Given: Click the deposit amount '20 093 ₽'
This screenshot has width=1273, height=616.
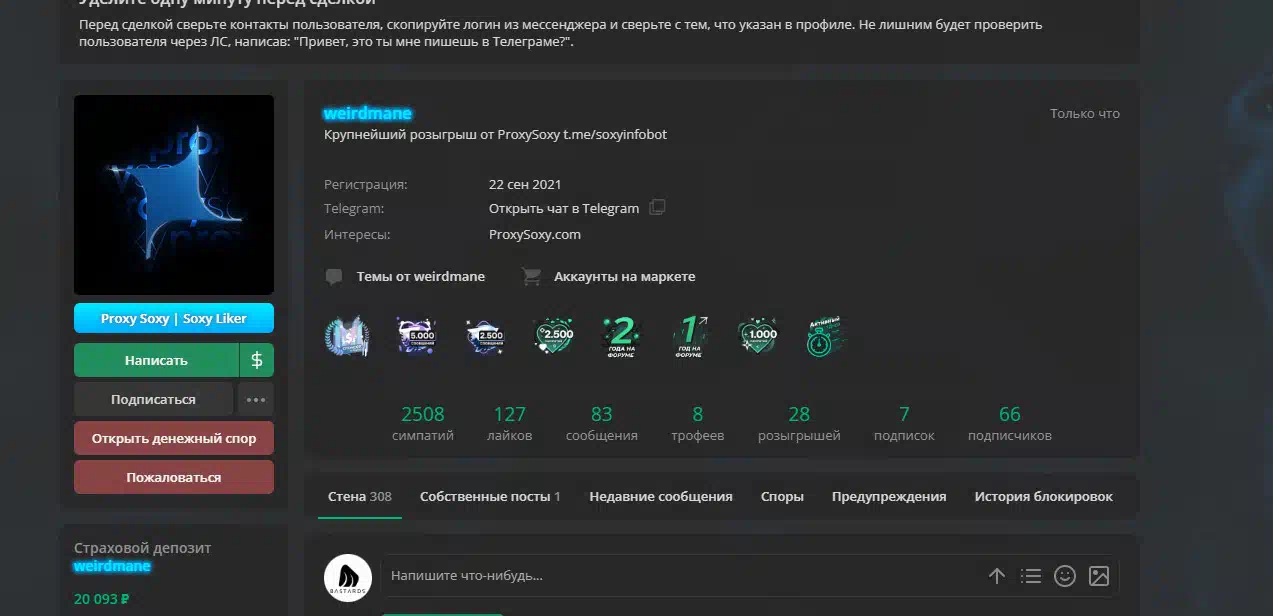Looking at the screenshot, I should [x=103, y=600].
